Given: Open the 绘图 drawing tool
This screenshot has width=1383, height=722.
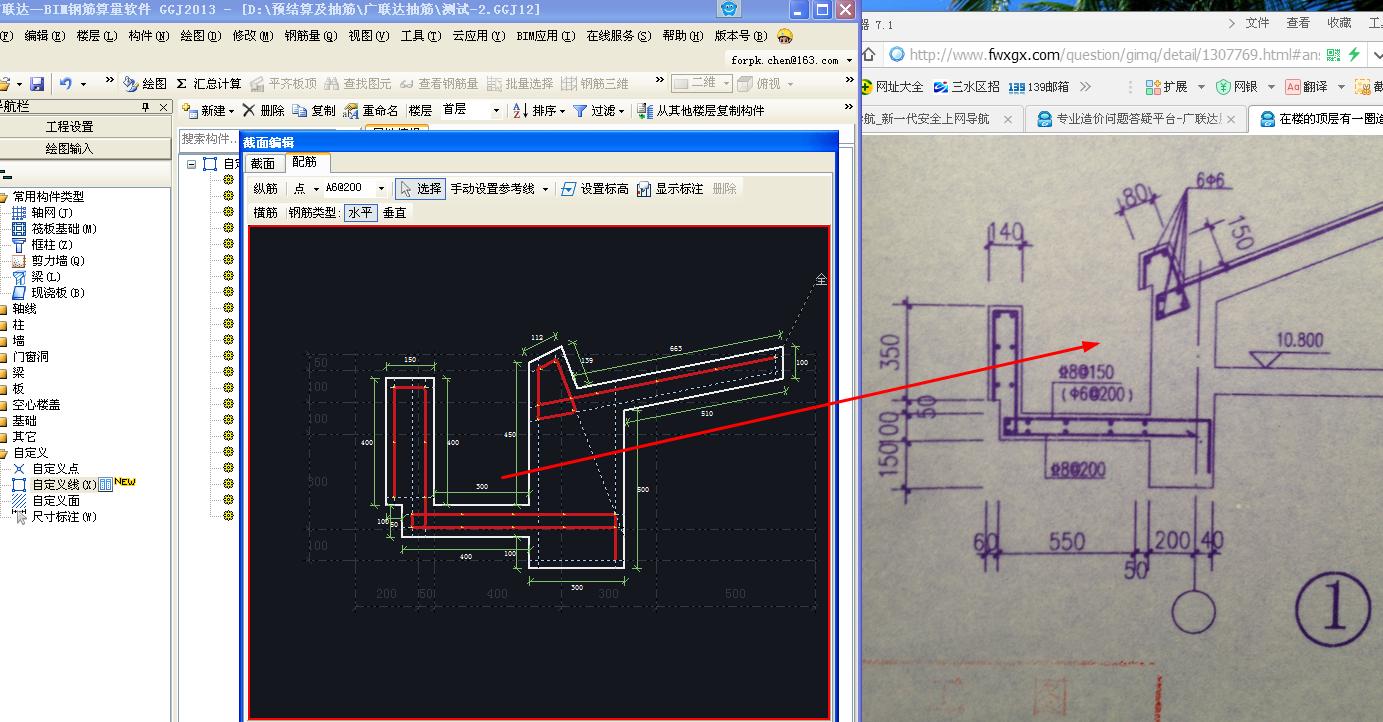Looking at the screenshot, I should 145,84.
